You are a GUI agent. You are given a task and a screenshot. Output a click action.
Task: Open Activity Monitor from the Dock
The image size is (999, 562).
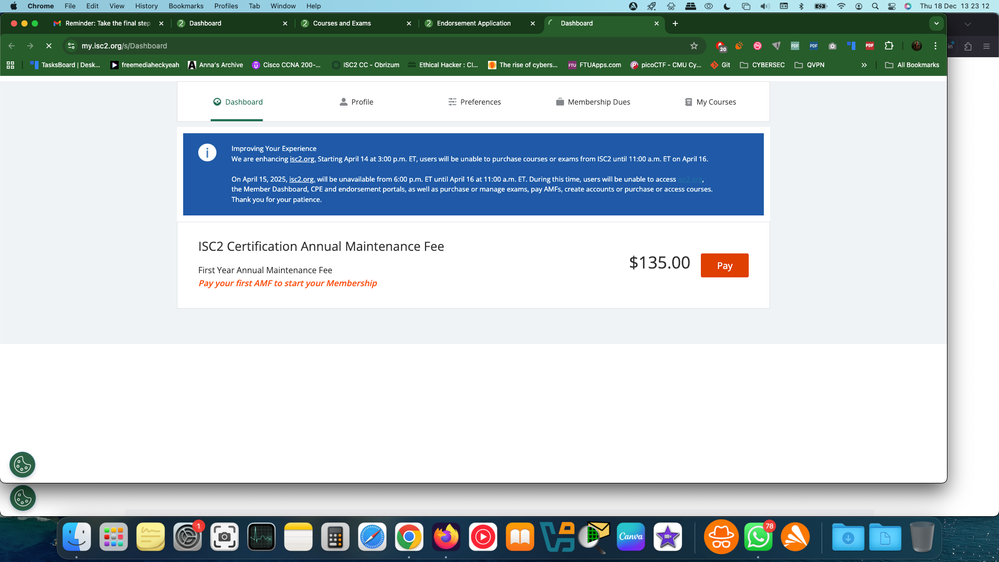261,537
